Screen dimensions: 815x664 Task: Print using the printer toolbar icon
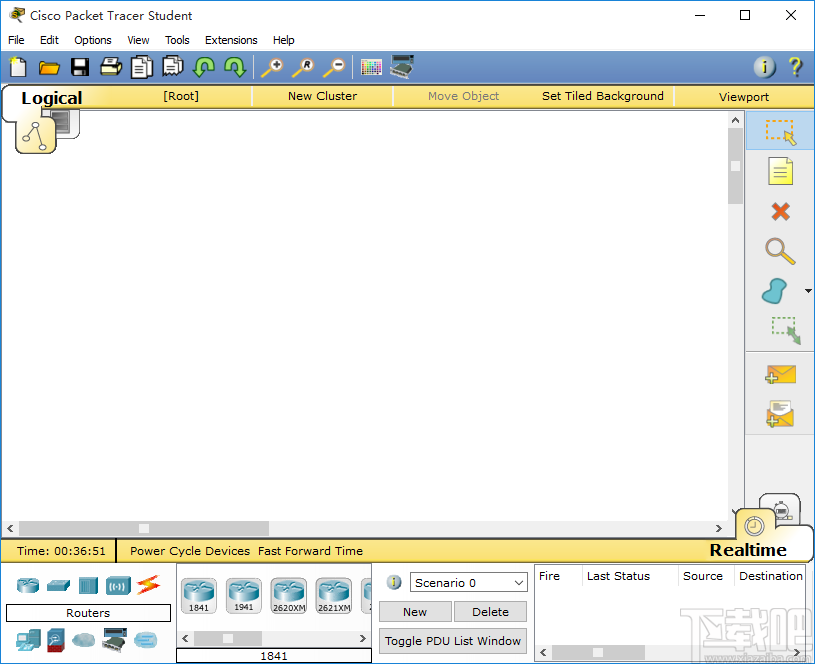click(x=111, y=67)
